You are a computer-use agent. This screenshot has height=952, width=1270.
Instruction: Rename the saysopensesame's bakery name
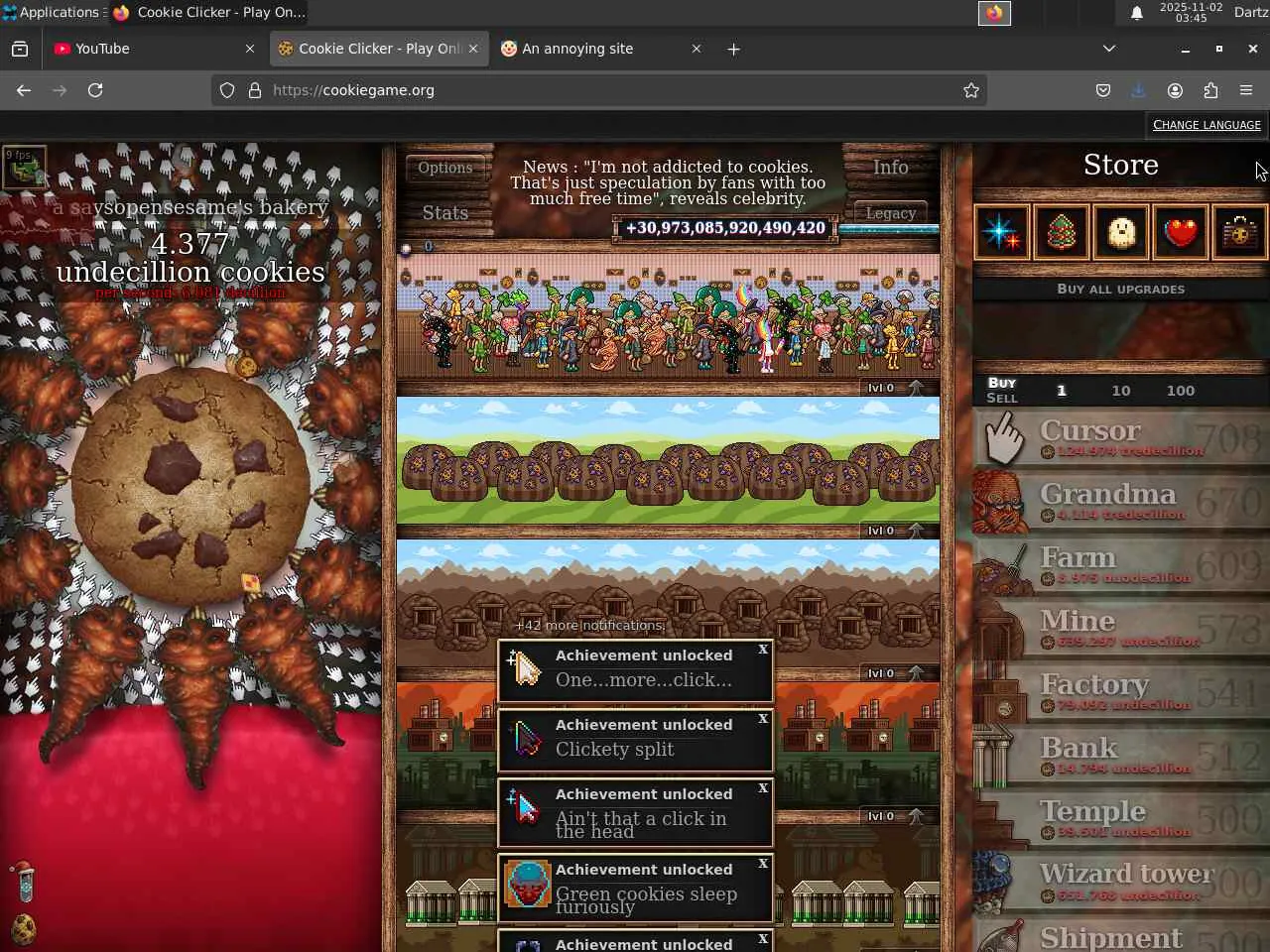(190, 207)
